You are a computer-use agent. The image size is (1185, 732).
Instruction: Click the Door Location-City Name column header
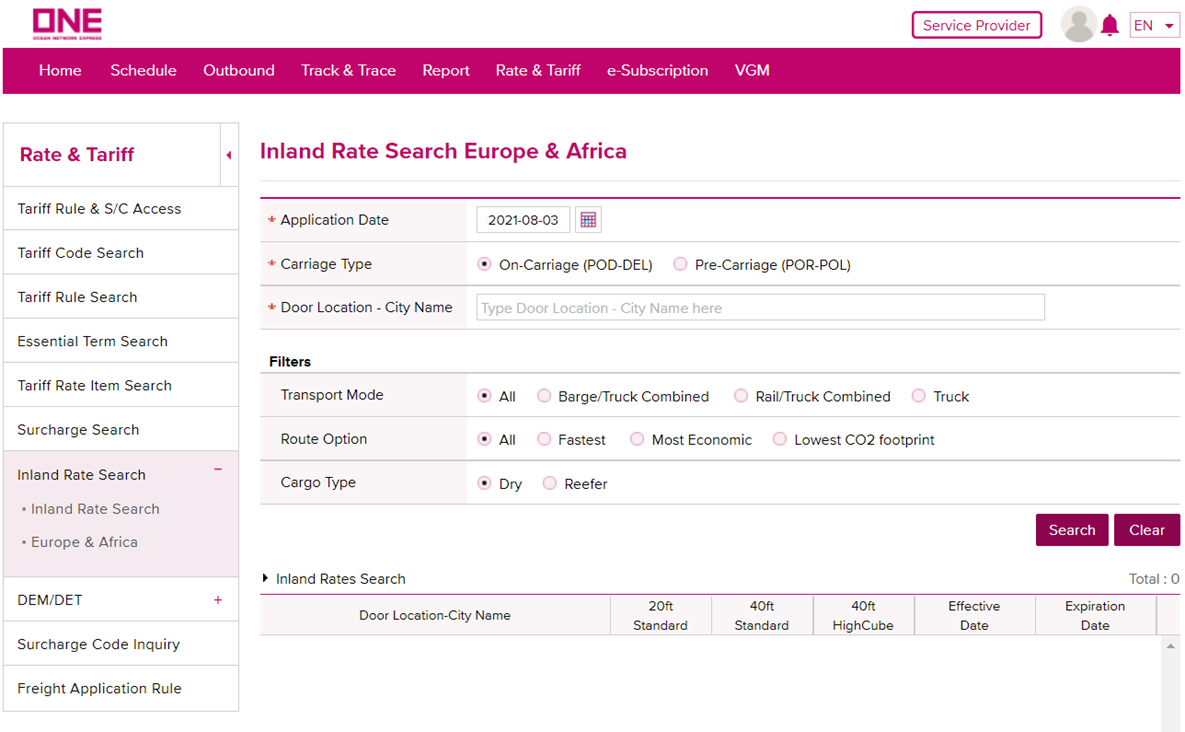coord(435,615)
